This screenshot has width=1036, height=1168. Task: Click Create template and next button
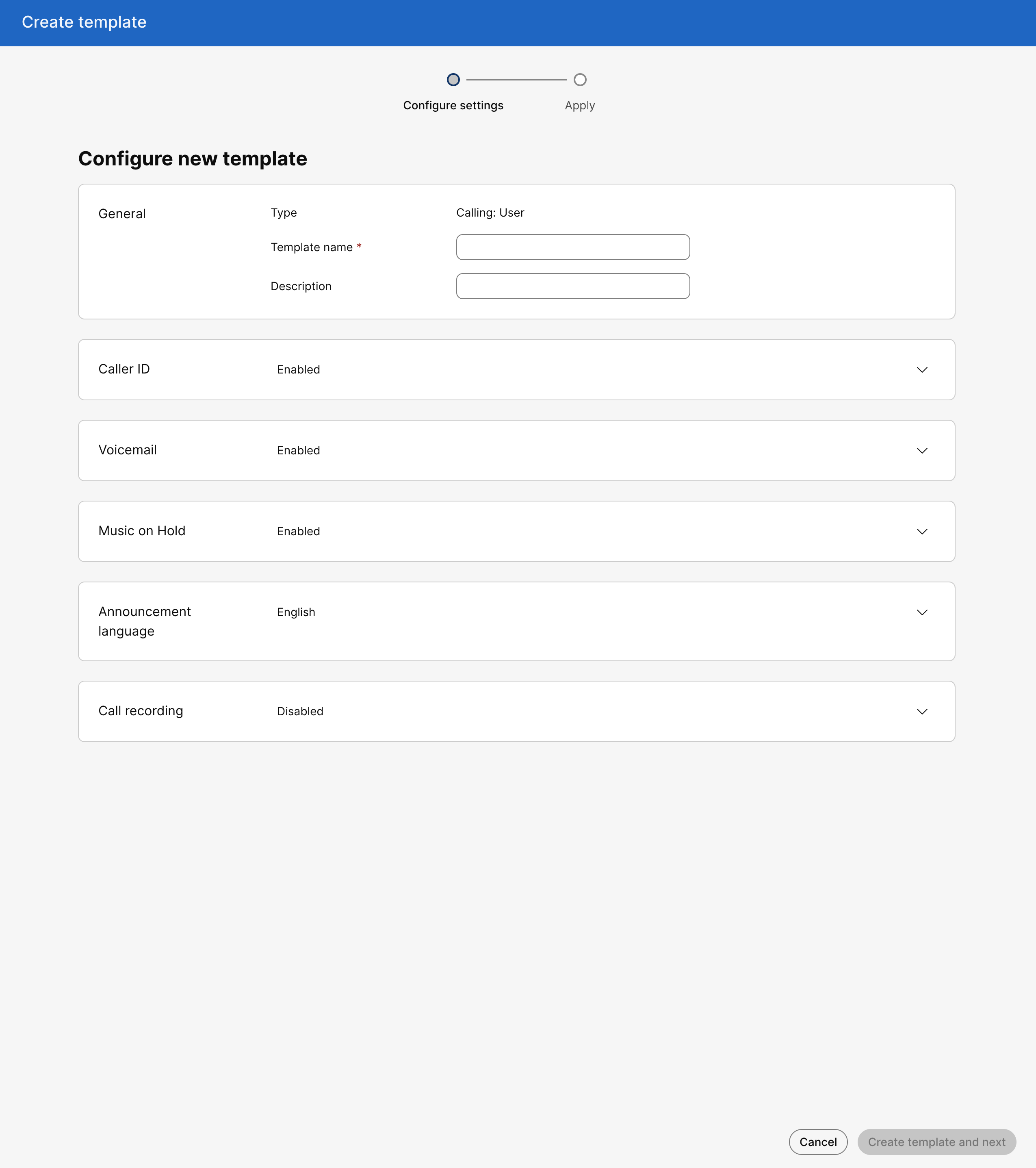pos(936,1142)
